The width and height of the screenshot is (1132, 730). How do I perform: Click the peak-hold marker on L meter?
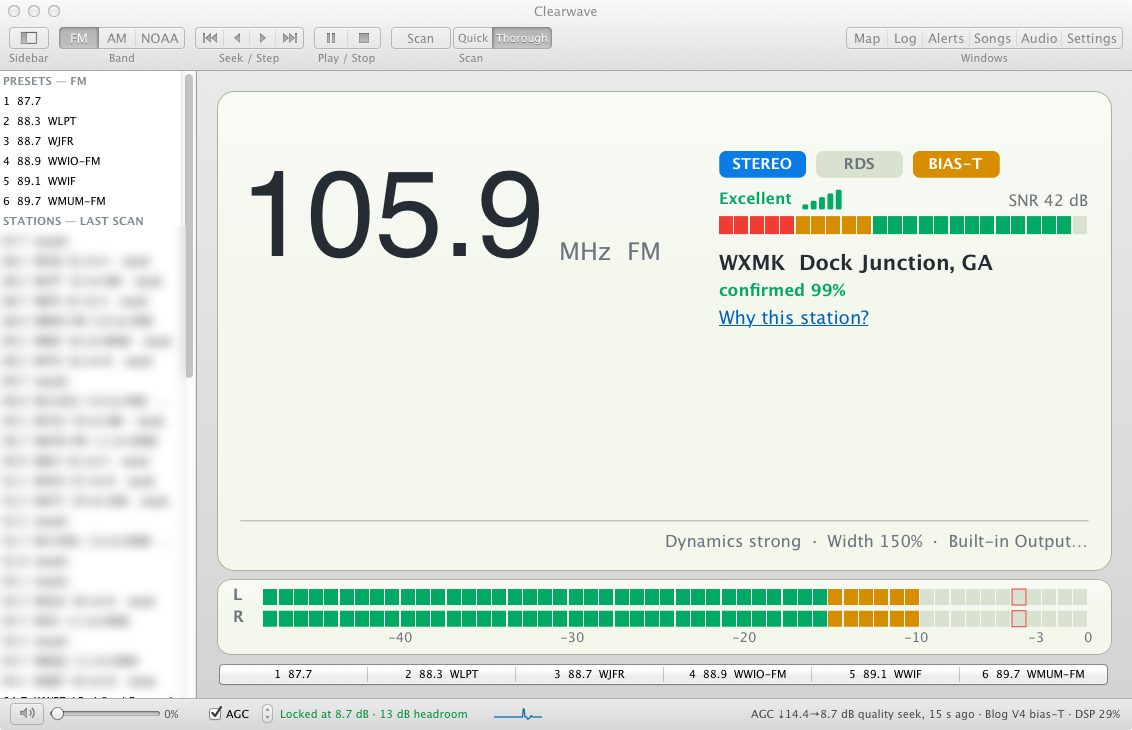pyautogui.click(x=1019, y=596)
